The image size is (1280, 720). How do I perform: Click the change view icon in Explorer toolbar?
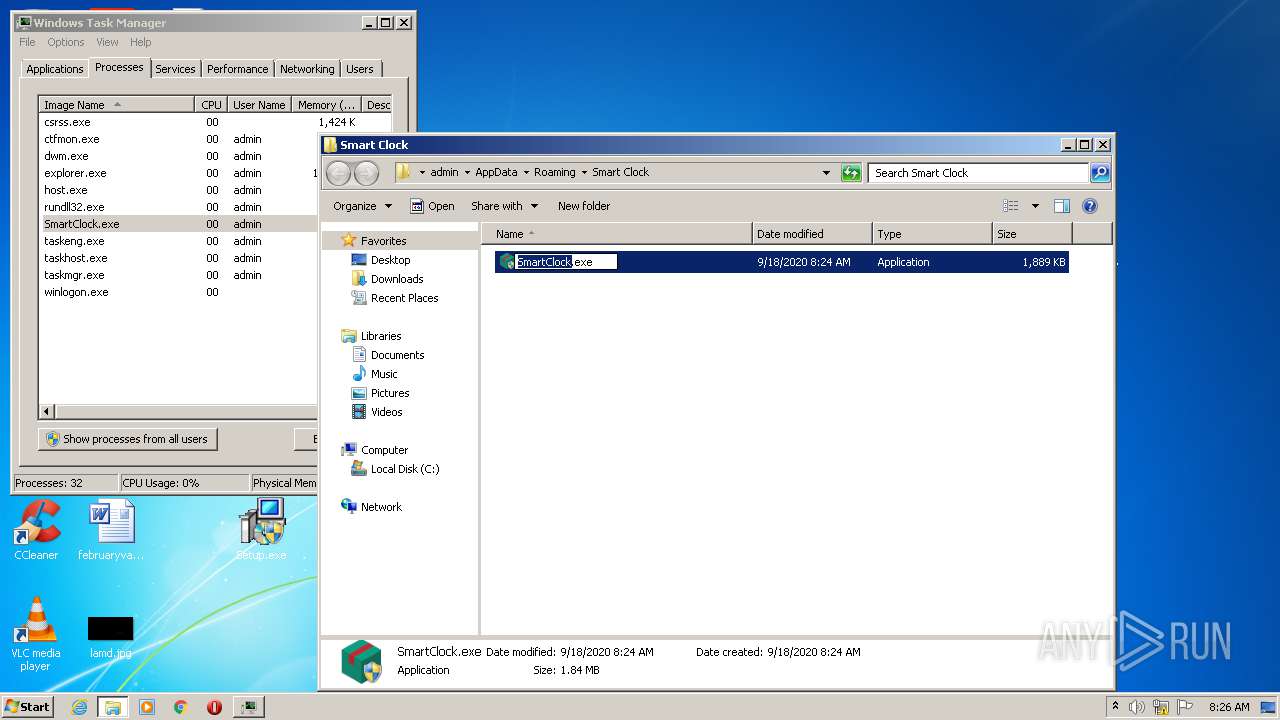tap(1011, 206)
